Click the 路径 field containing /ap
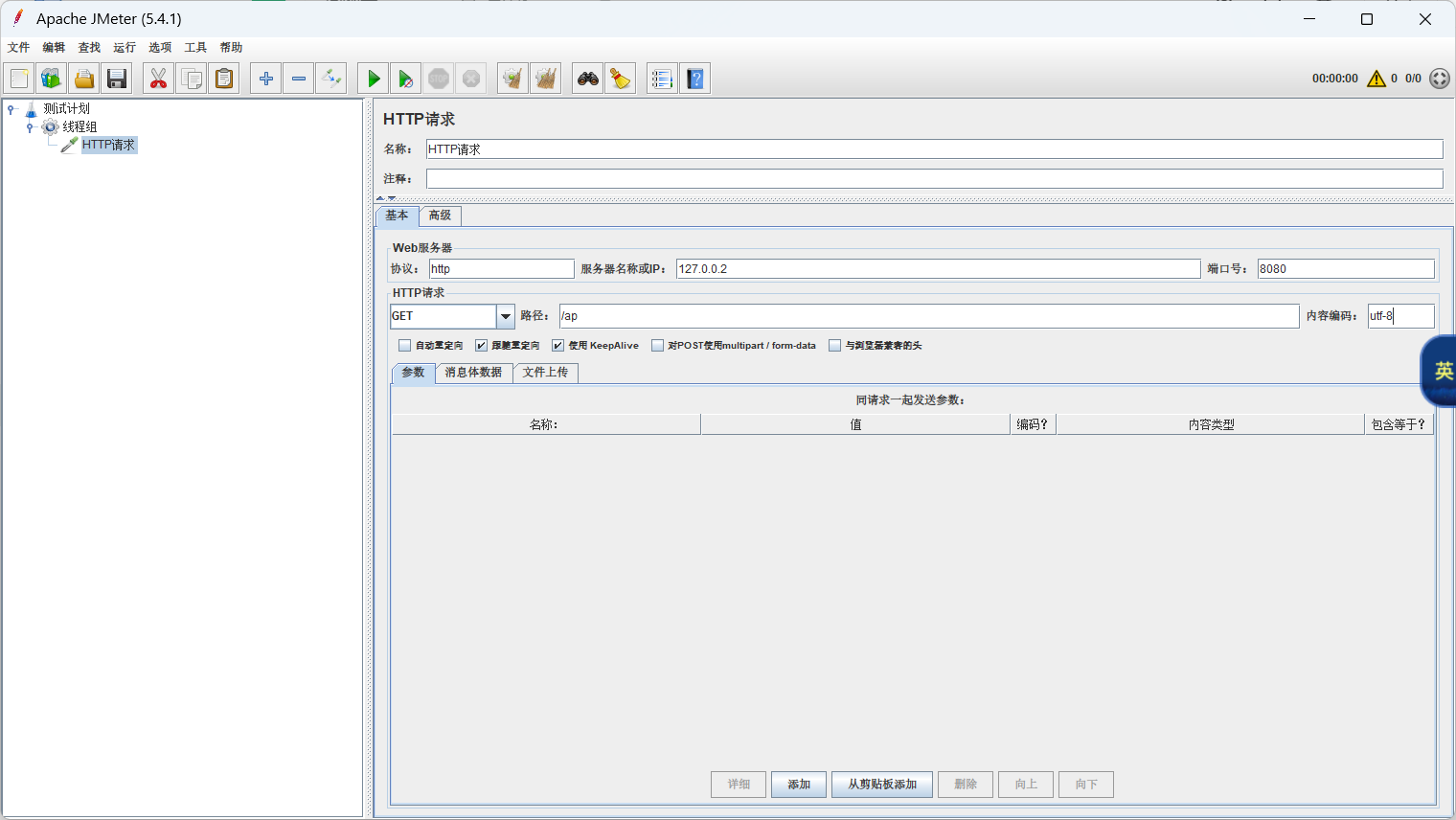 pos(929,316)
